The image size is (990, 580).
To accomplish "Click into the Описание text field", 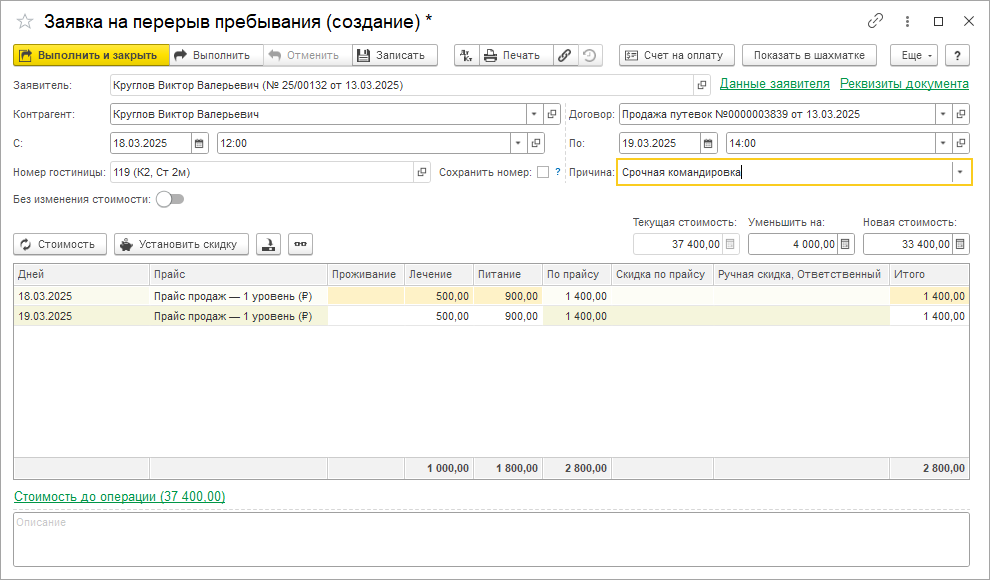I will [490, 540].
